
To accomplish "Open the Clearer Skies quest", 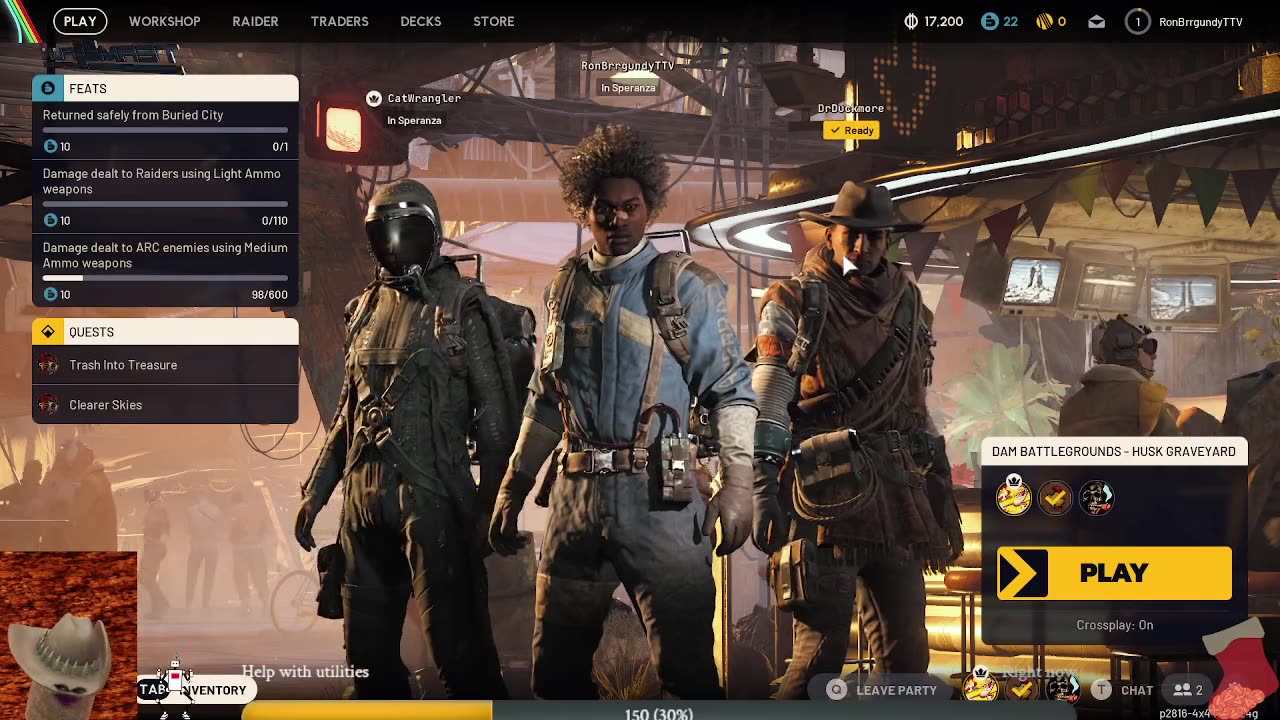I will pyautogui.click(x=165, y=405).
